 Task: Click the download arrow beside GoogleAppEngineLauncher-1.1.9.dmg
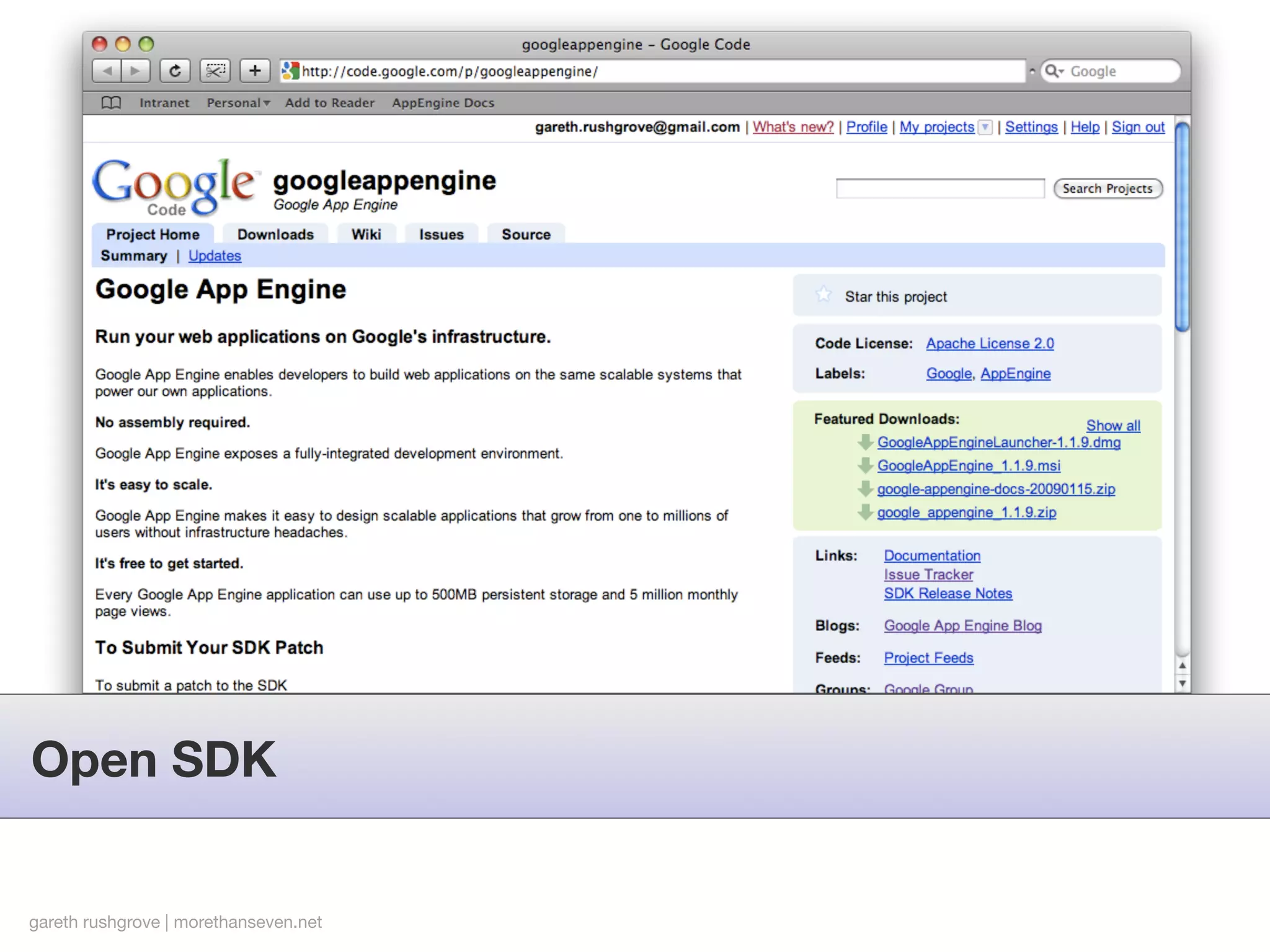pyautogui.click(x=865, y=442)
